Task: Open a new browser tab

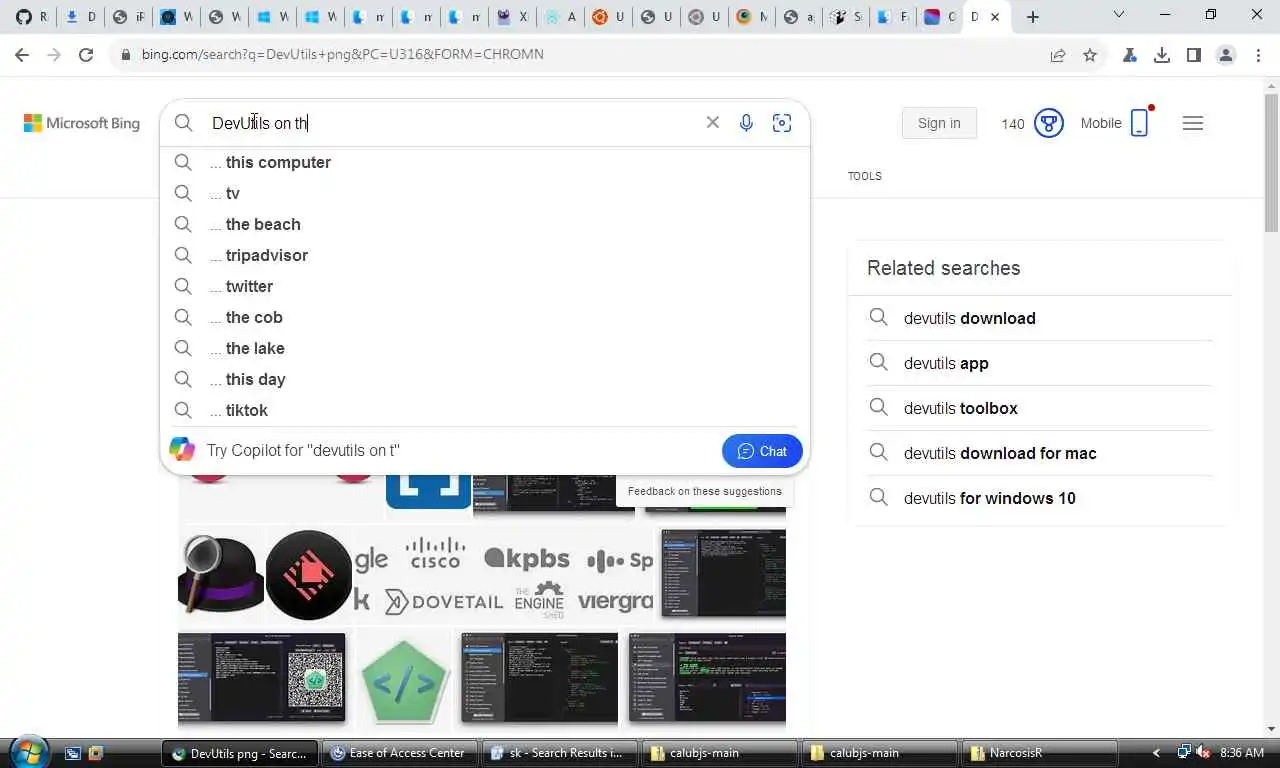Action: [x=1033, y=17]
